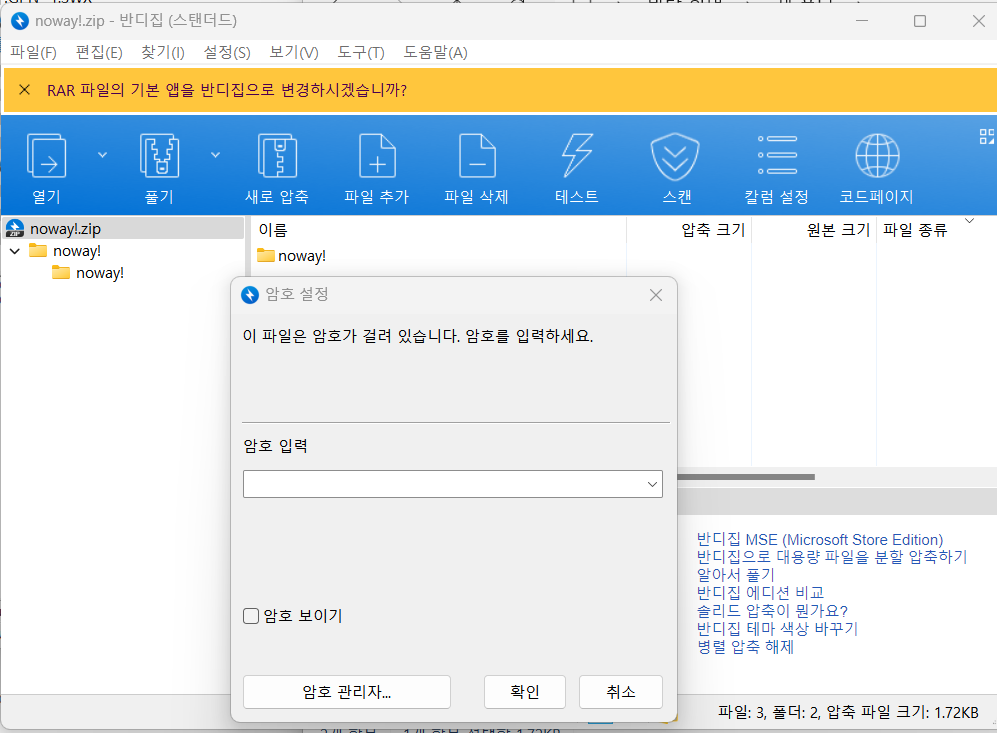Open the 설정(S) menu
The height and width of the screenshot is (733, 997).
point(226,53)
